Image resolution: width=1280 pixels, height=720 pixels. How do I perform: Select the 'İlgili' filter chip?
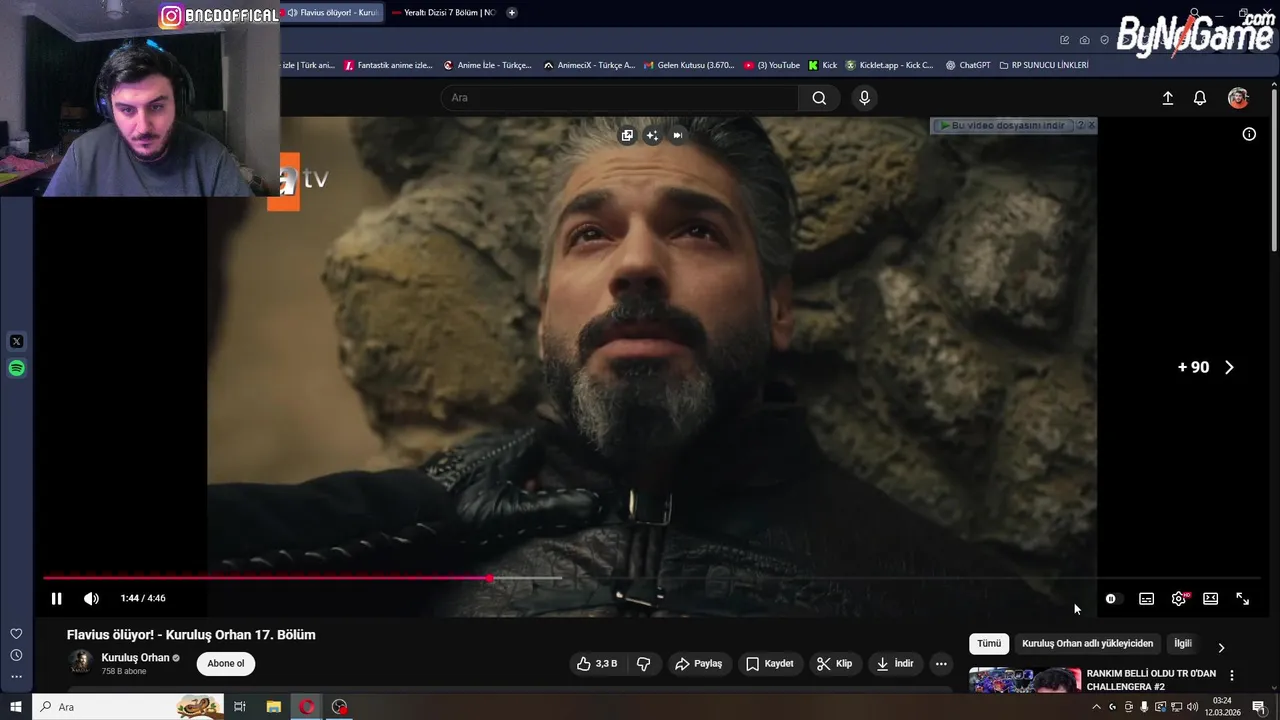point(1183,644)
